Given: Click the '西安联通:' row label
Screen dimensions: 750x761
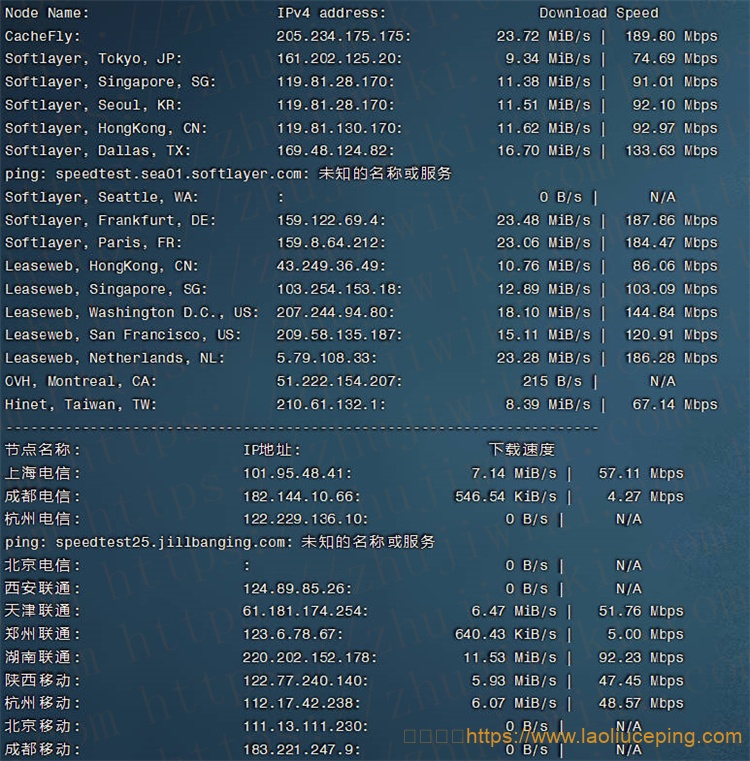Looking at the screenshot, I should (x=42, y=589).
